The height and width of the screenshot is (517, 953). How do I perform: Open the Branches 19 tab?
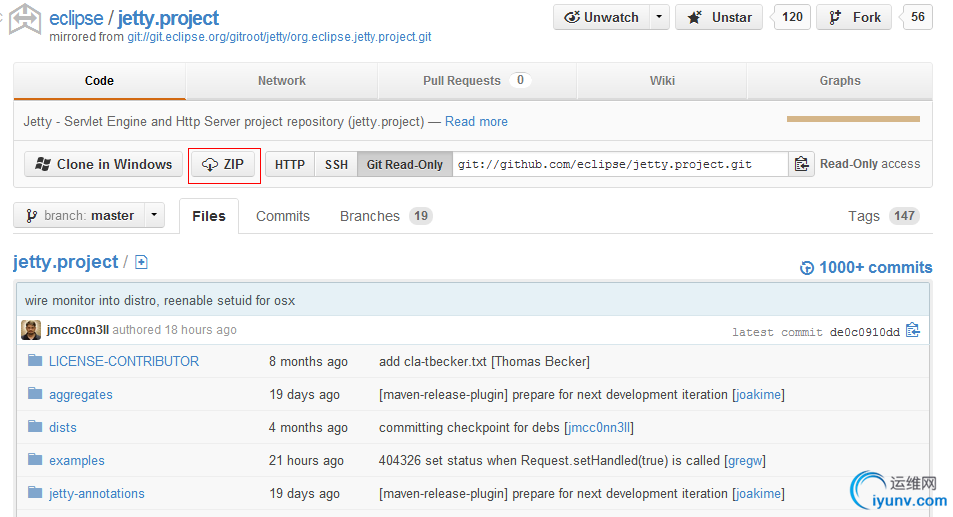(x=386, y=216)
